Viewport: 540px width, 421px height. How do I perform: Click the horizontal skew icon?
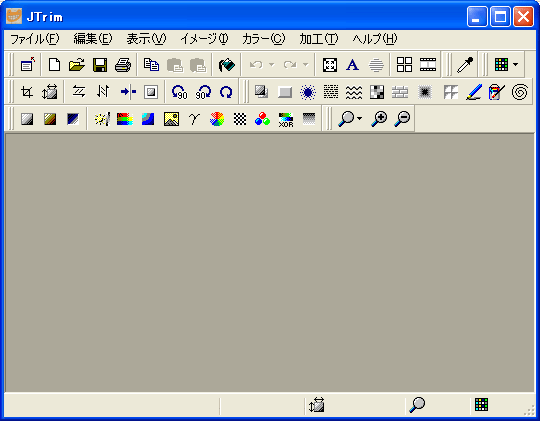[79, 92]
